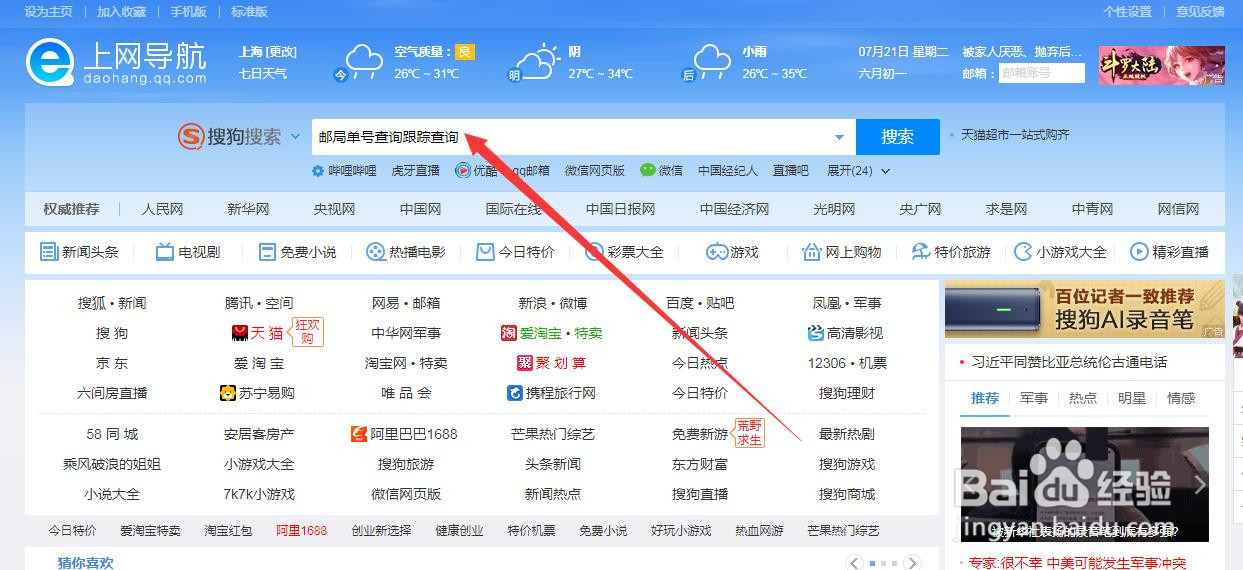Image resolution: width=1243 pixels, height=570 pixels.
Task: Open 阿里1688 red bottom link
Action: pos(301,530)
